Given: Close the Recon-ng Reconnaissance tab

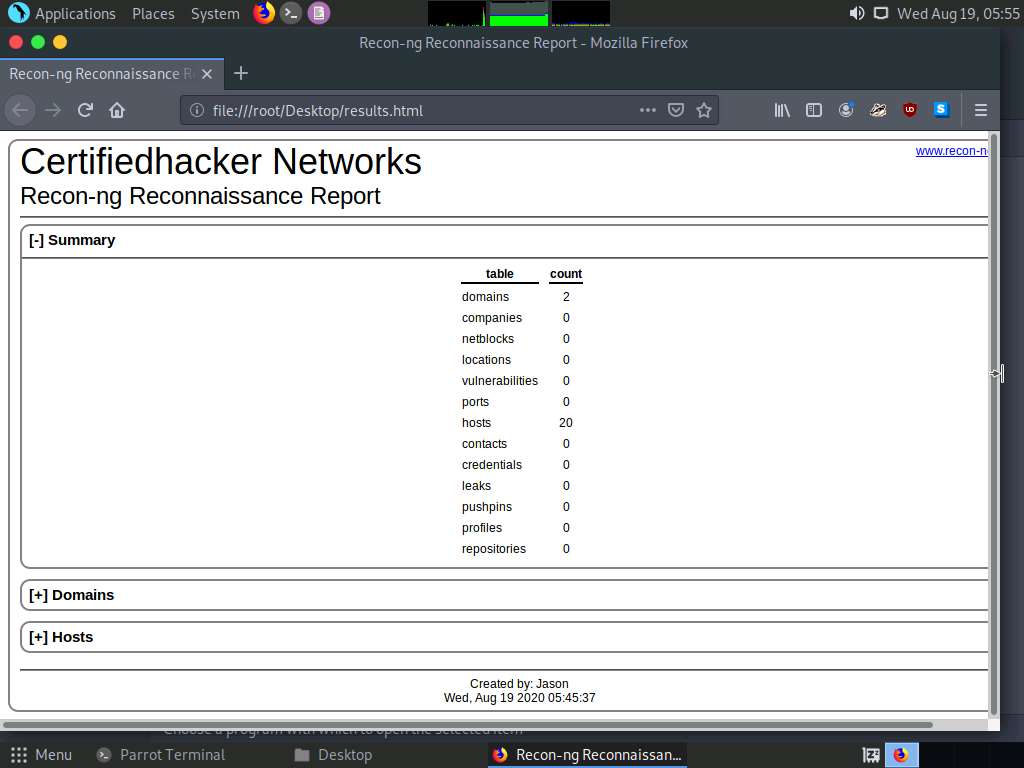Looking at the screenshot, I should click(207, 74).
